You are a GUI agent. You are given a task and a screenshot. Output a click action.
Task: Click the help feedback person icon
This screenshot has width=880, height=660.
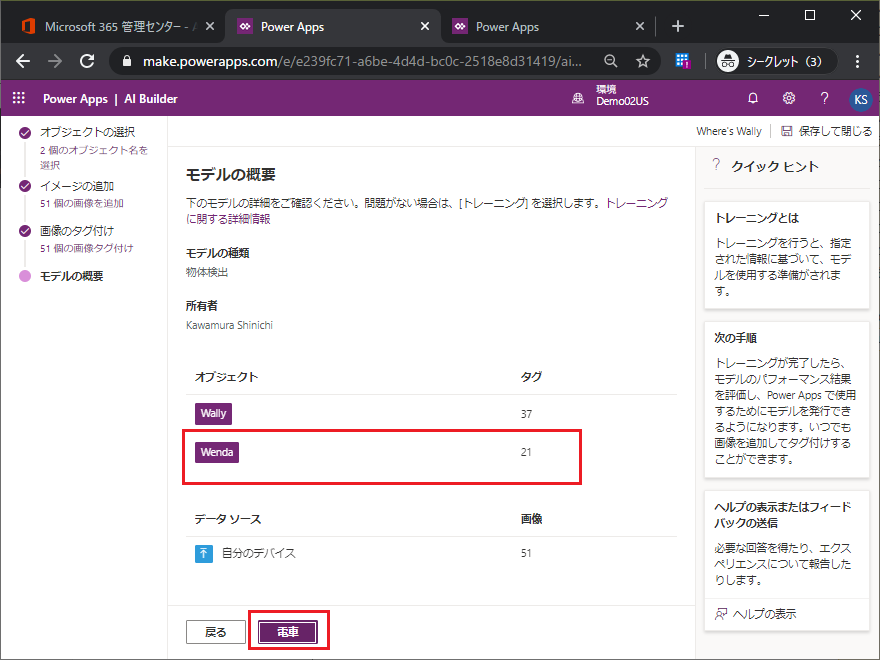click(x=721, y=614)
